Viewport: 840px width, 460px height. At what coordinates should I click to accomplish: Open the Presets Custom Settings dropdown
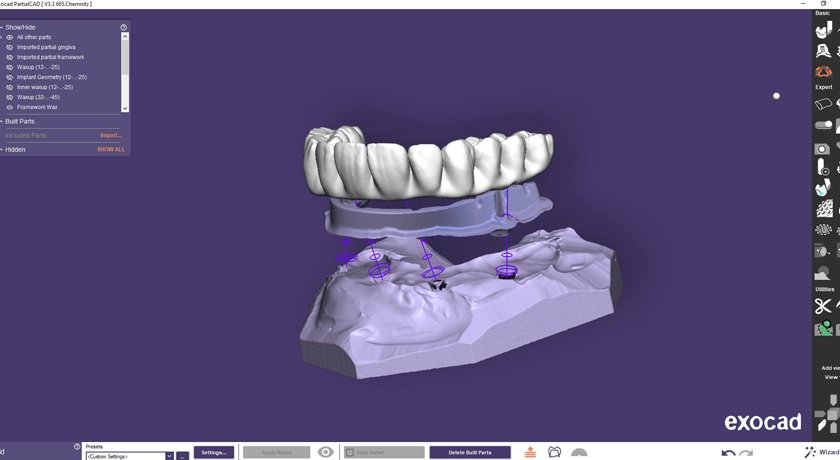(x=169, y=456)
